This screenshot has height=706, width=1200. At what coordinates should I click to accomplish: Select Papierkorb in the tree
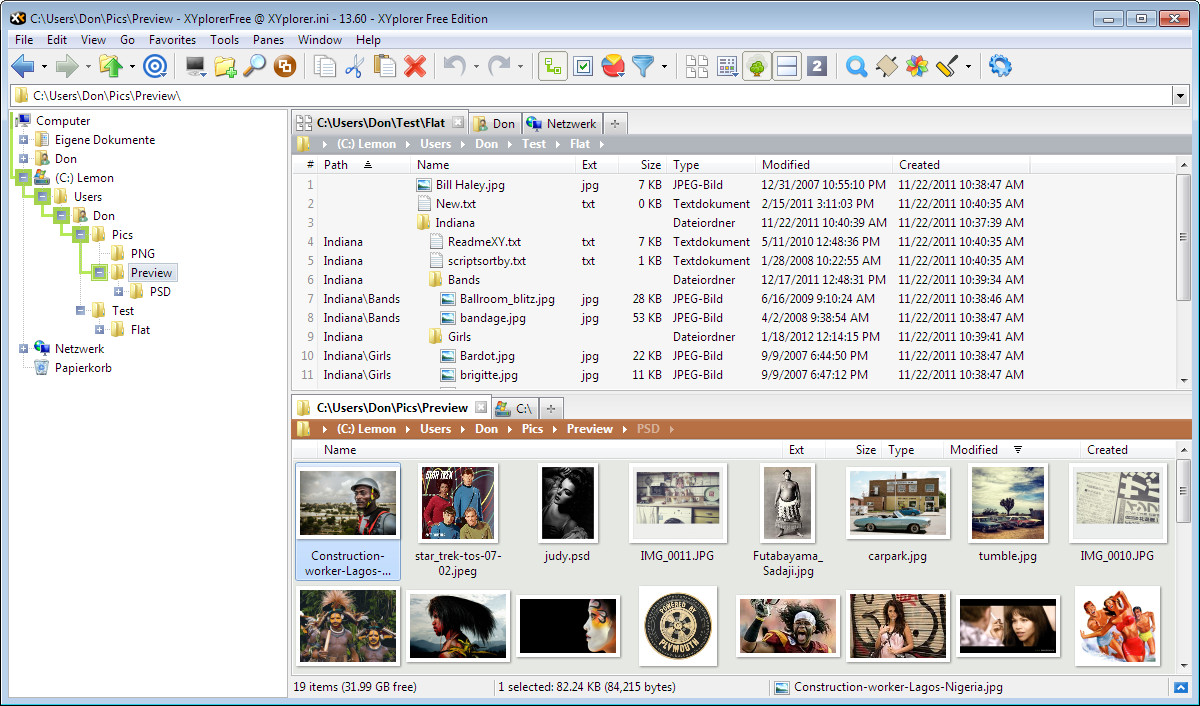click(83, 368)
